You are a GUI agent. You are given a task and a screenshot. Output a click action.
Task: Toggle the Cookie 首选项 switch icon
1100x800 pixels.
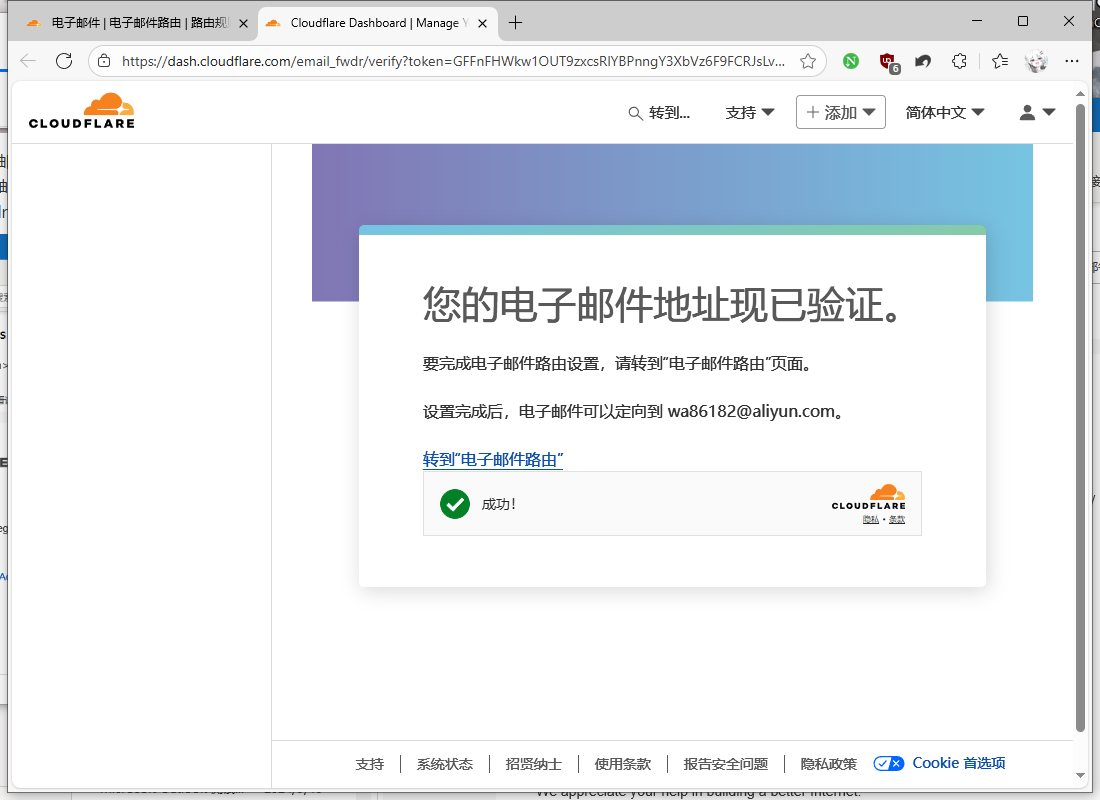888,763
